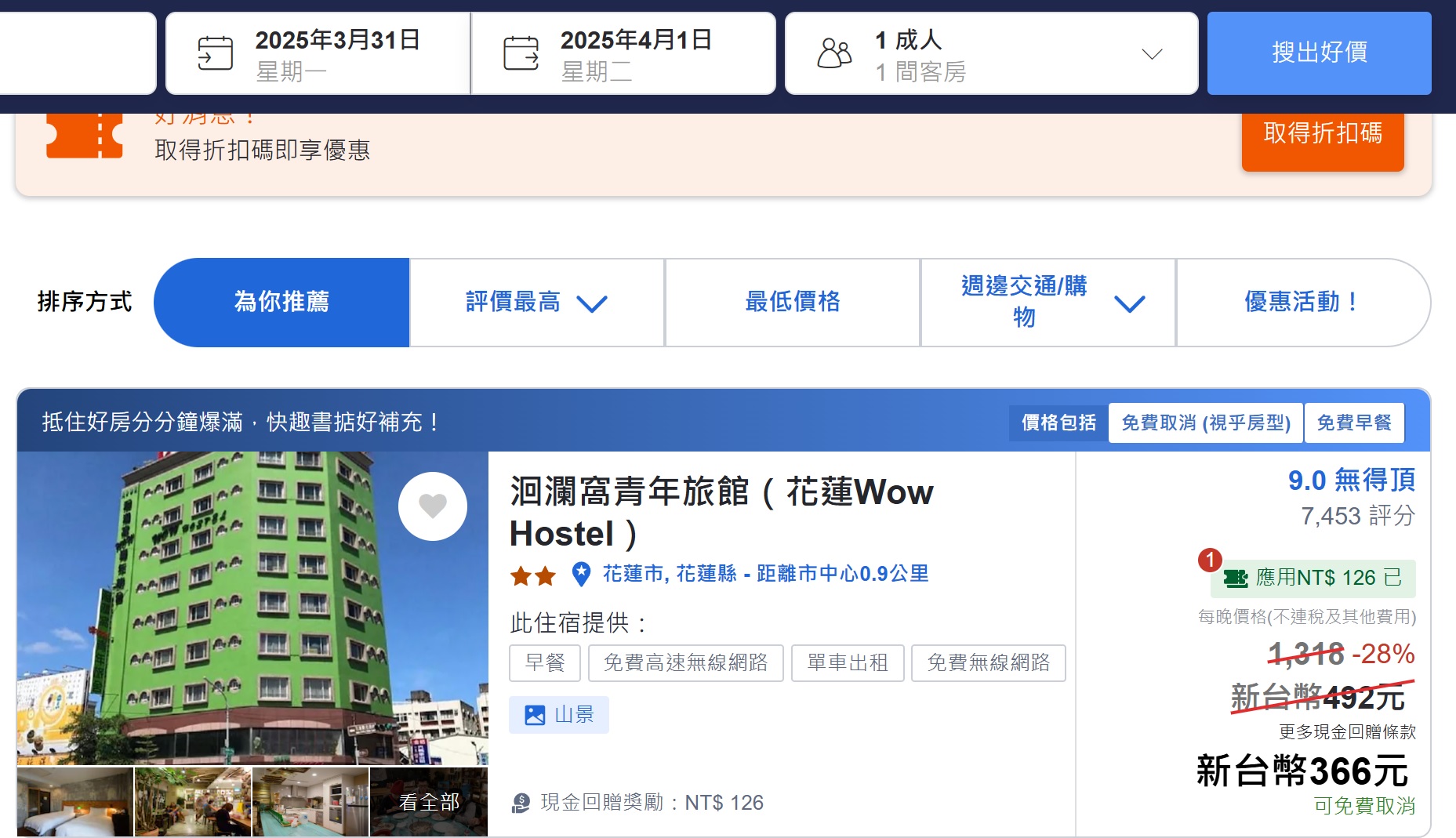The image size is (1456, 838).
Task: Click the check-in calendar icon
Action: [215, 53]
